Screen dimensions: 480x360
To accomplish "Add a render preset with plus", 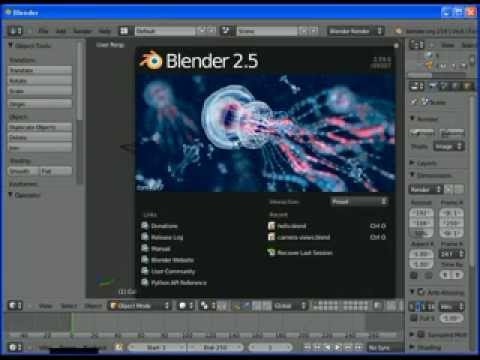I will [x=449, y=189].
